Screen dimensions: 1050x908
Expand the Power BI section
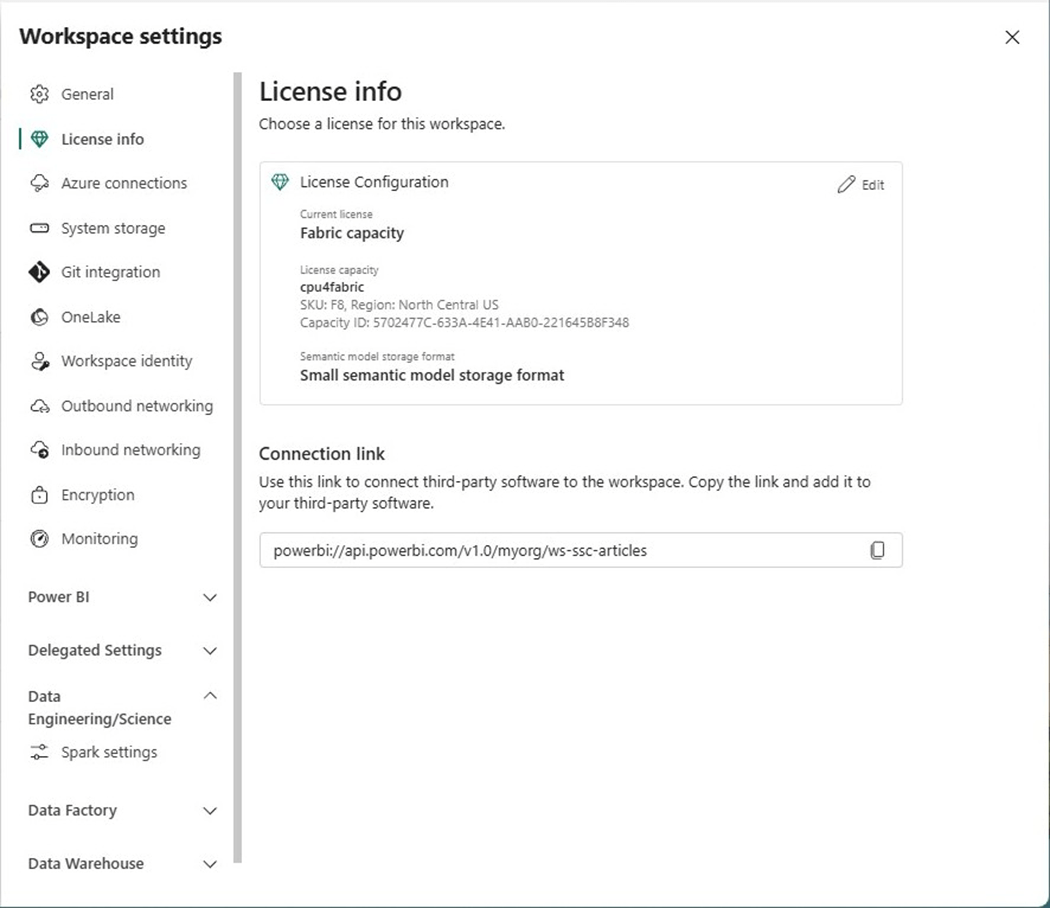pyautogui.click(x=210, y=597)
